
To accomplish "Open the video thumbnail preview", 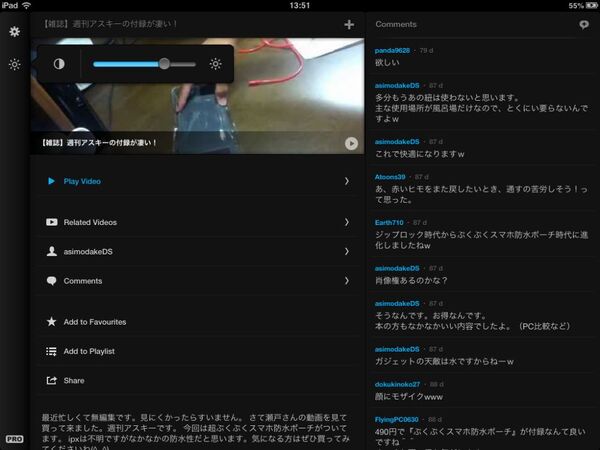I will (x=197, y=96).
